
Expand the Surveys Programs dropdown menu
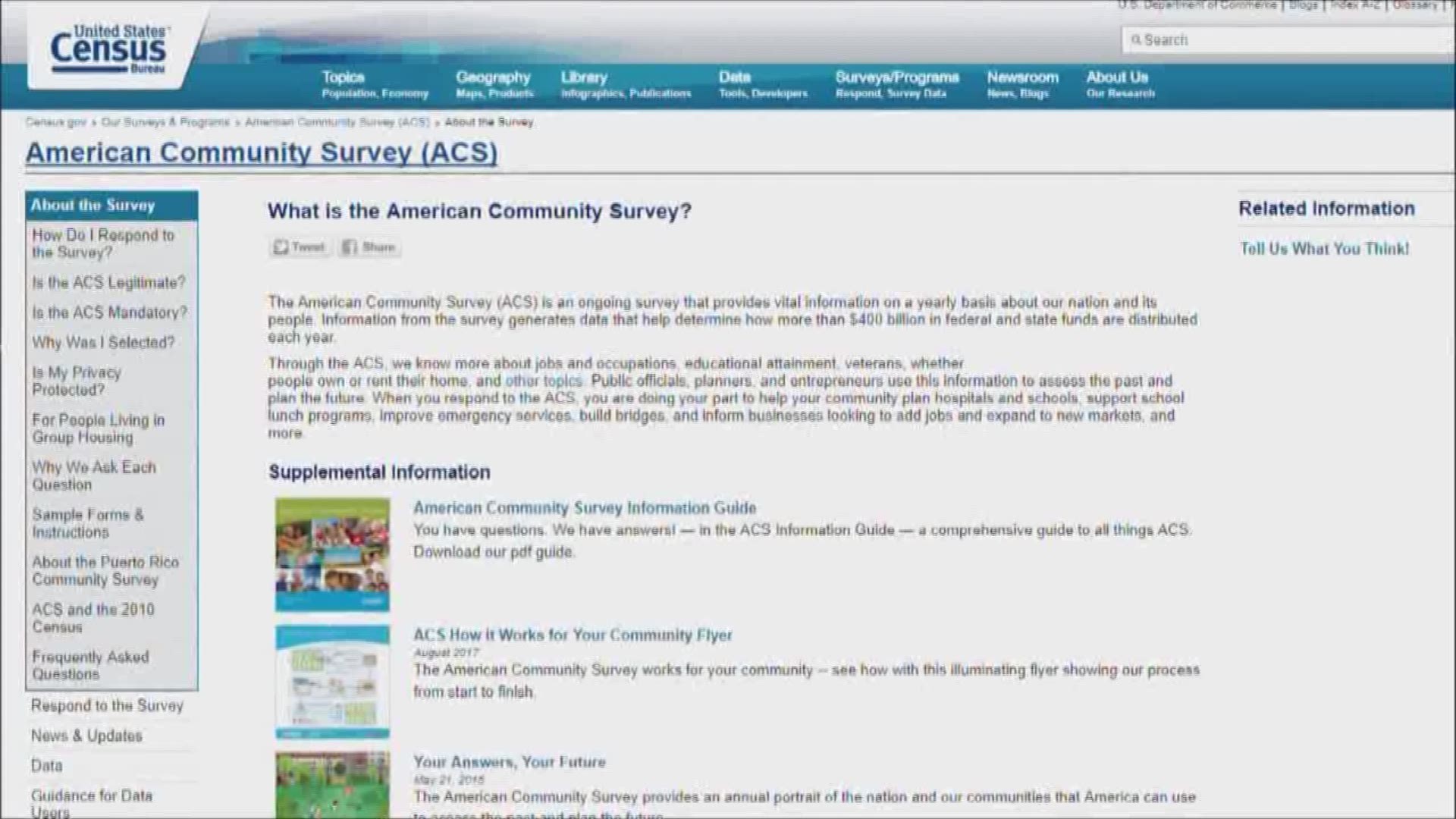(898, 83)
